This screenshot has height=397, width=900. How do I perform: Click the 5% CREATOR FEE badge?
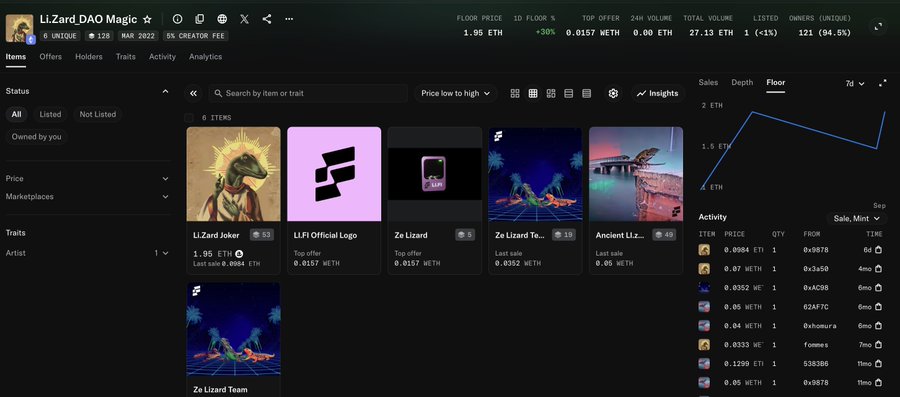click(195, 36)
